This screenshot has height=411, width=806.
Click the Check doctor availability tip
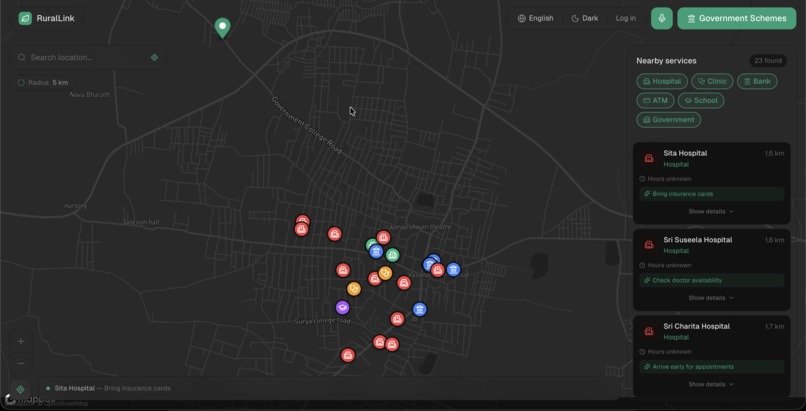coord(711,281)
